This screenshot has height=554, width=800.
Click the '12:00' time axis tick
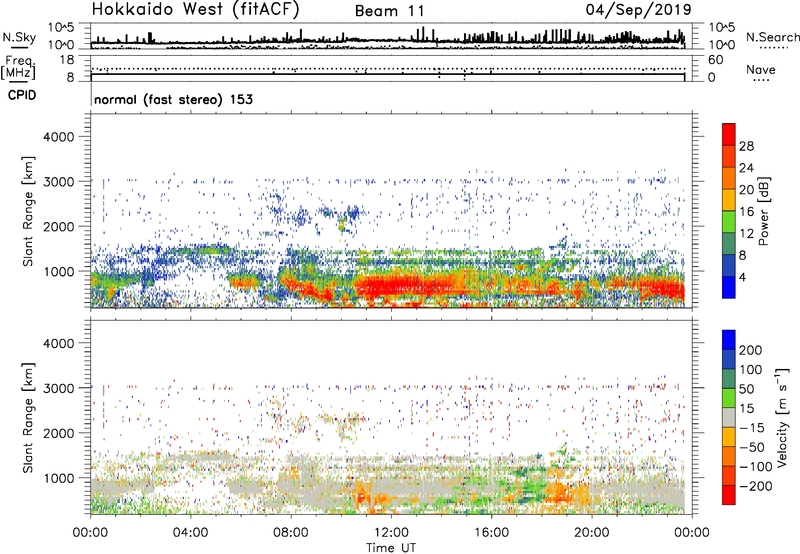[x=391, y=533]
